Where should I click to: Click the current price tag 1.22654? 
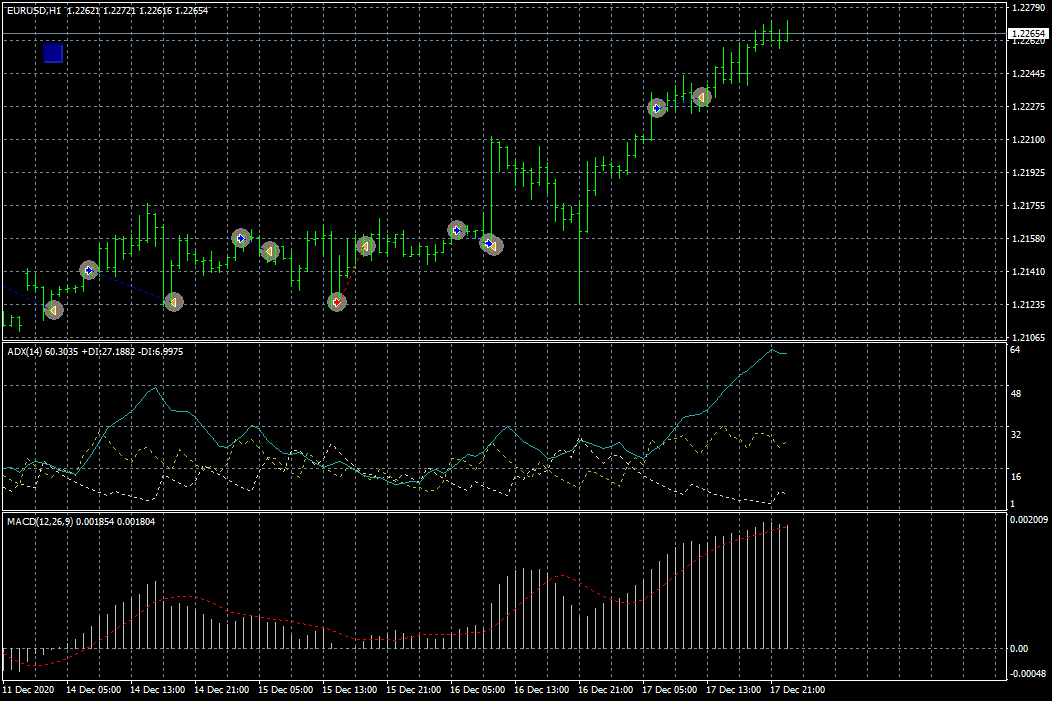coord(1028,34)
